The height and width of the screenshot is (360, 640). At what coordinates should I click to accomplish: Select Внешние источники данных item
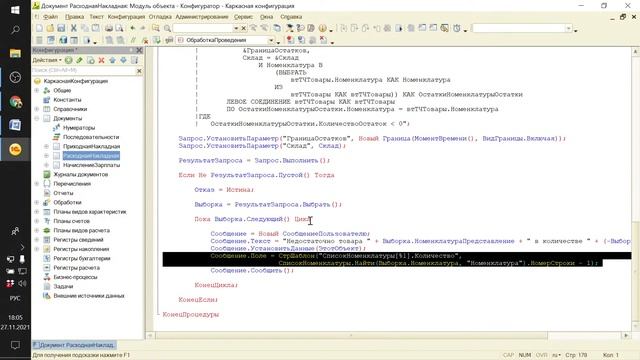89,296
